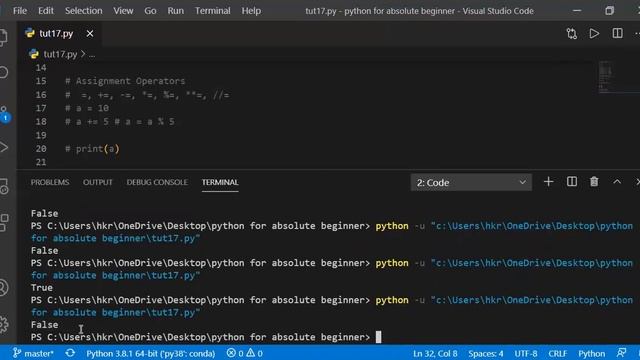Image resolution: width=640 pixels, height=360 pixels.
Task: Open the Explorer view in activity bar
Action: click(x=3, y=38)
